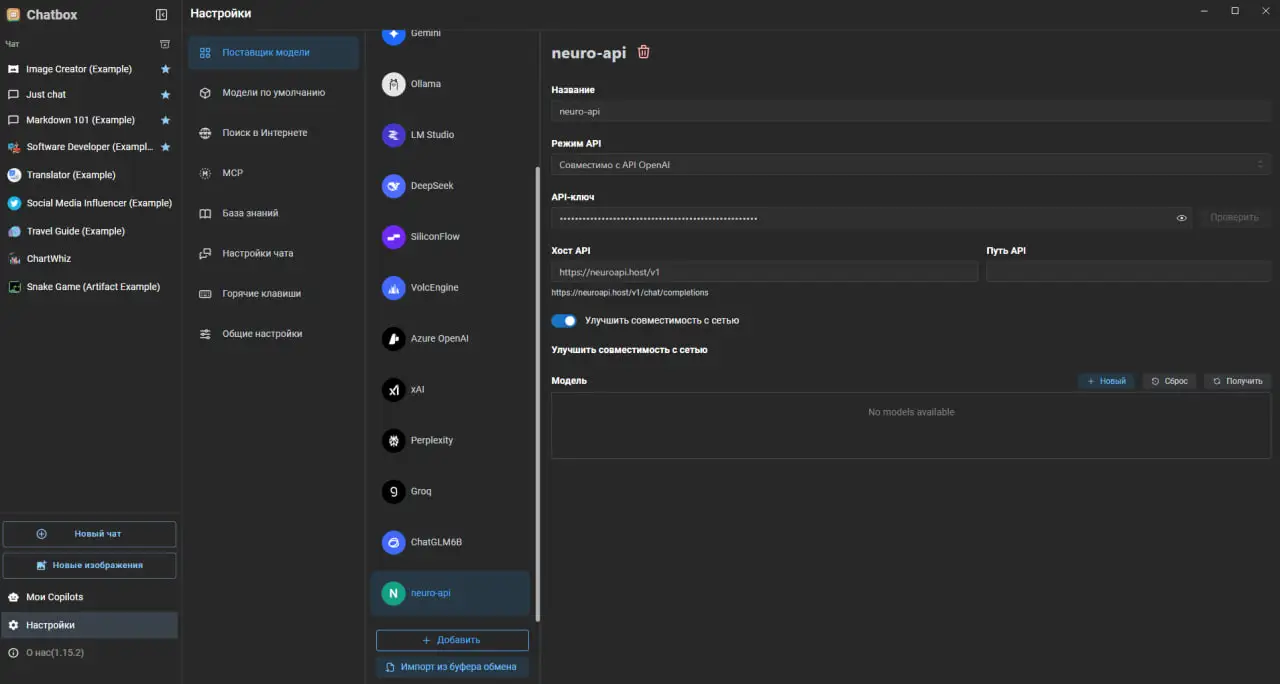
Task: Open the Ollama provider entry
Action: (x=425, y=84)
